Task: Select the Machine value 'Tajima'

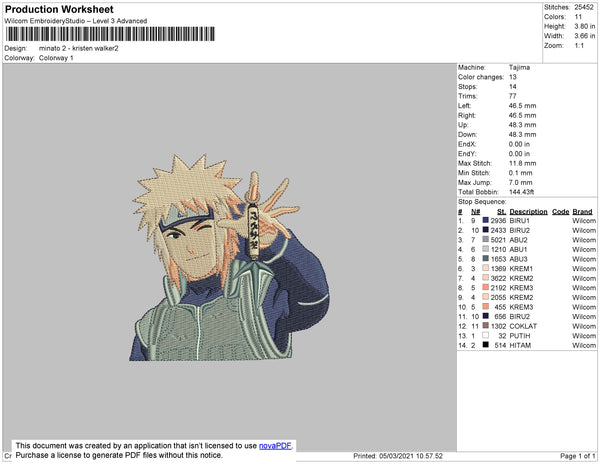Action: point(519,67)
